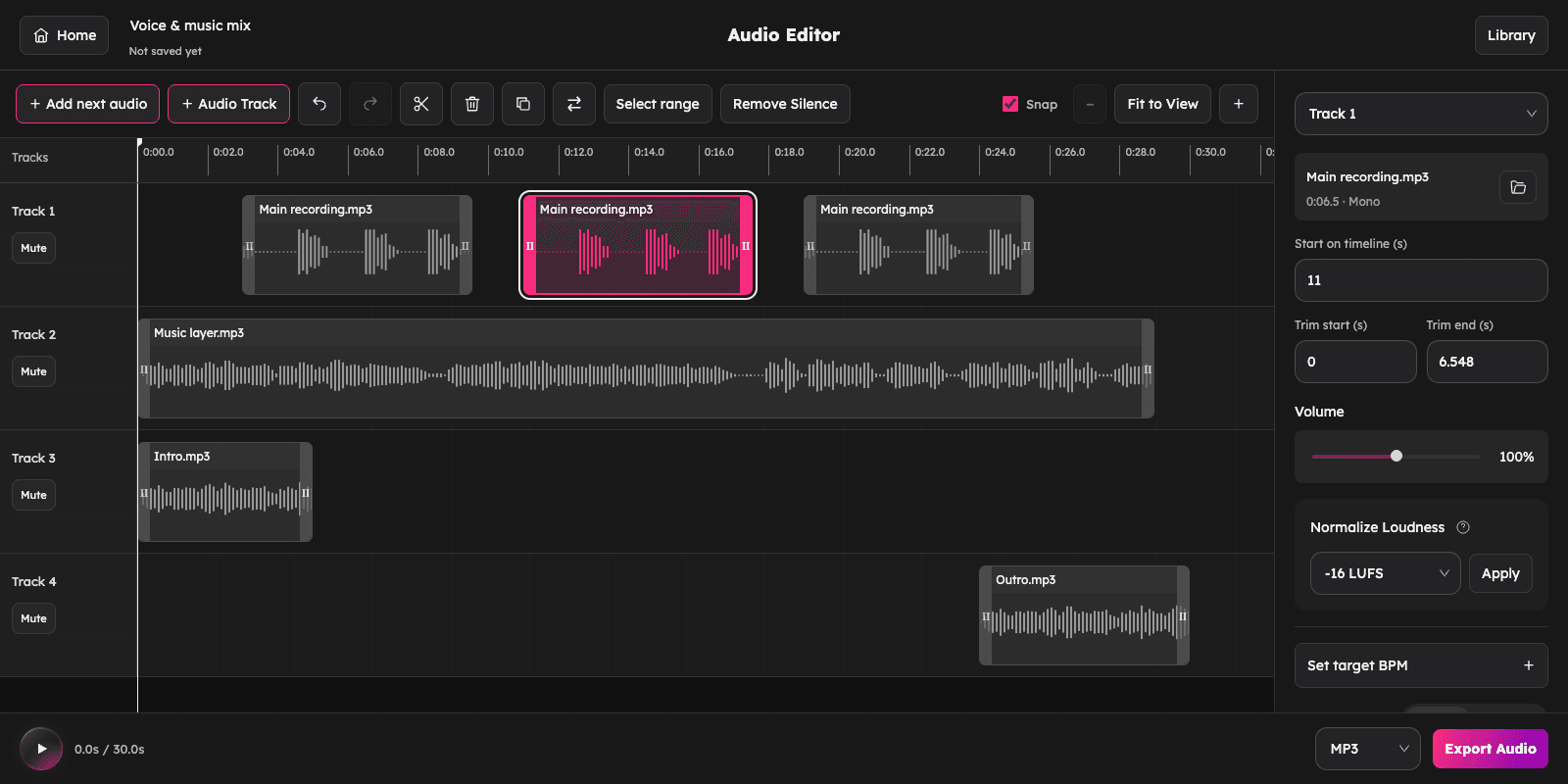Grab left trim handle of Intro.mp3
The height and width of the screenshot is (784, 1568).
point(144,493)
